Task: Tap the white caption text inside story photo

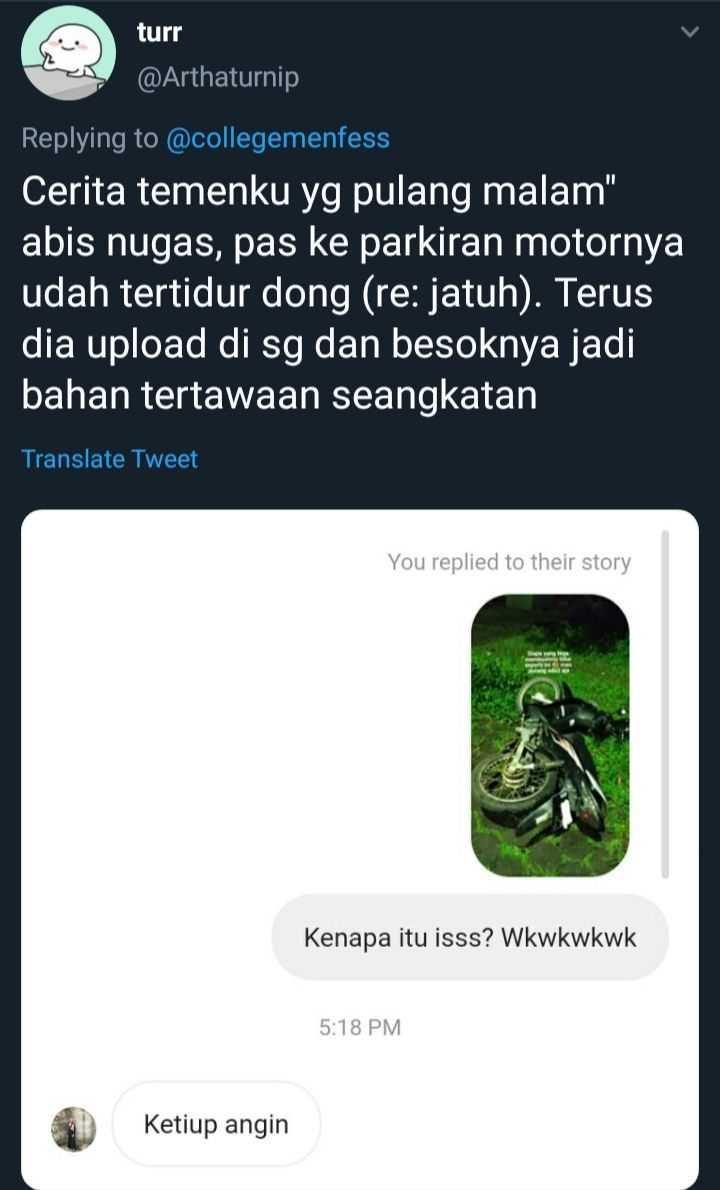Action: 549,663
